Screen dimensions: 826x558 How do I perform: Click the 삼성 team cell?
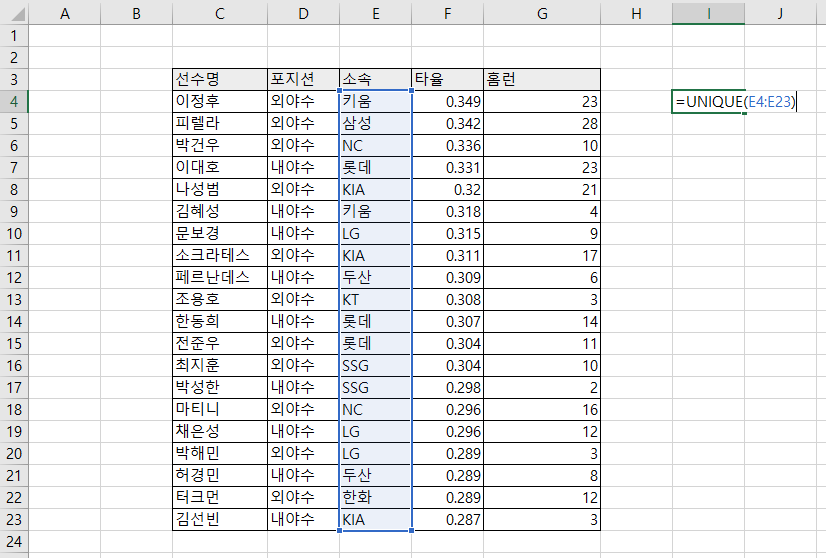pos(376,123)
